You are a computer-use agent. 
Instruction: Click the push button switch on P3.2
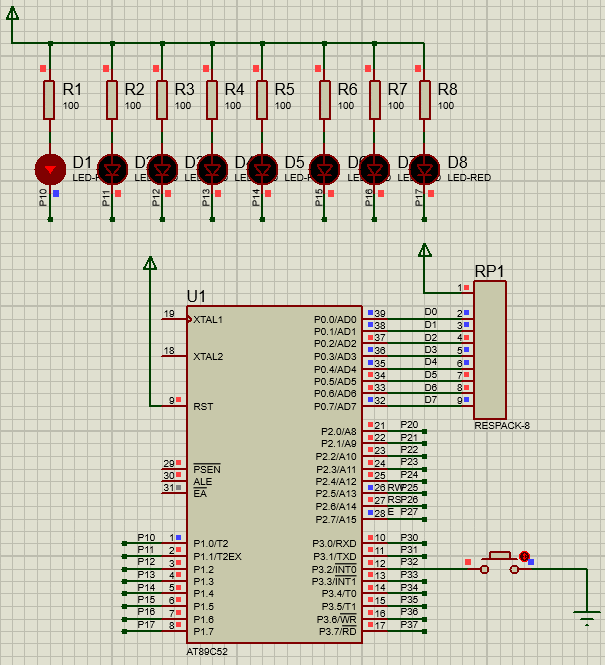tap(499, 563)
